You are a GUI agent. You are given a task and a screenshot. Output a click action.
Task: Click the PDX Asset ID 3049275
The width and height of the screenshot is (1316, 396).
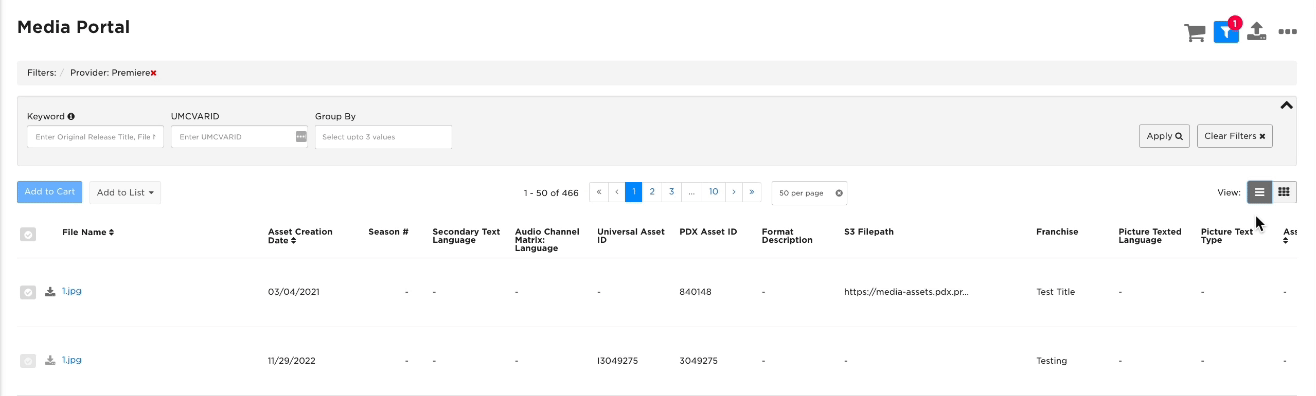coord(698,361)
